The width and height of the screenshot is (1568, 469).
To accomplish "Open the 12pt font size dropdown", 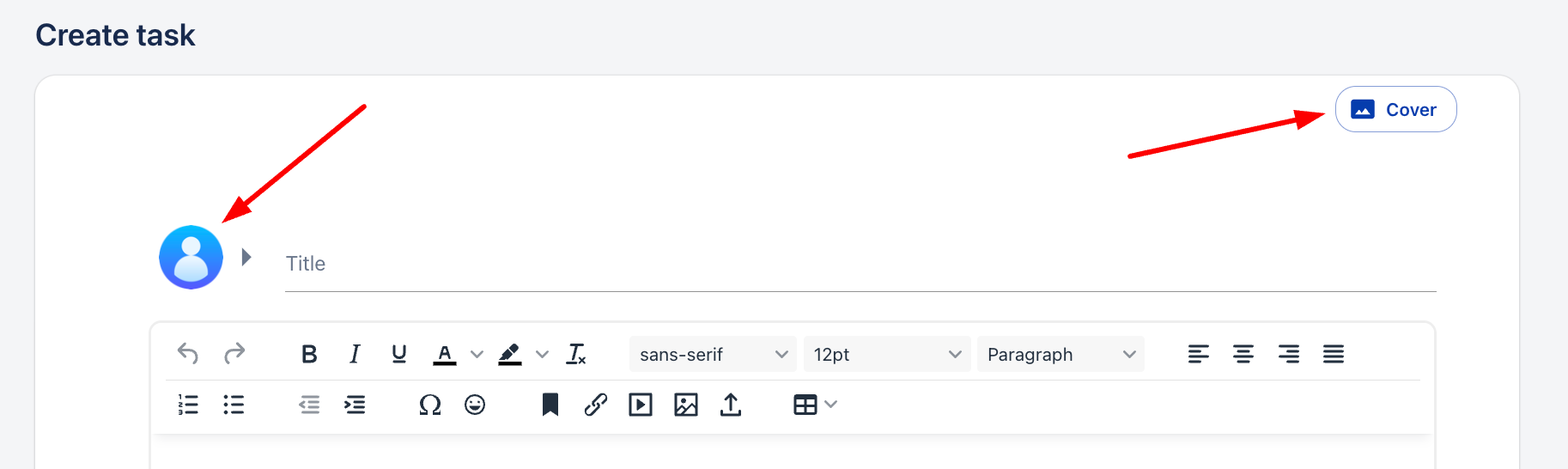I will [886, 354].
